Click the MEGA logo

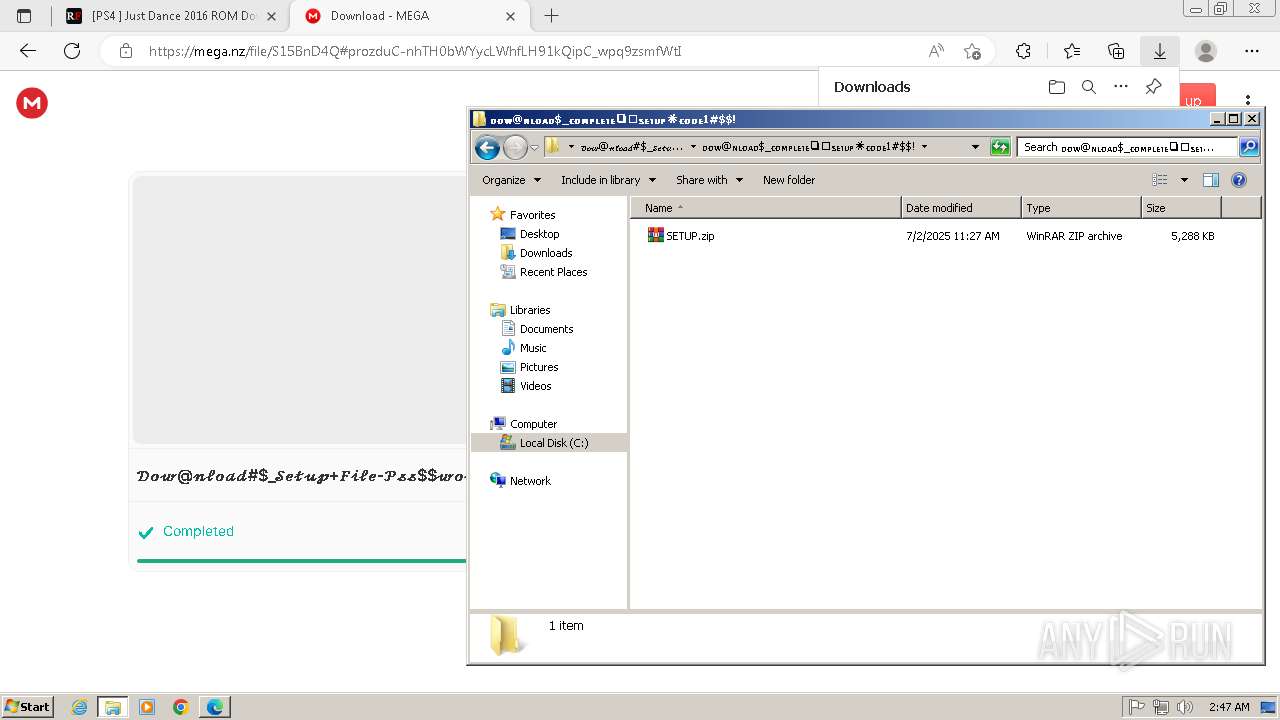[x=32, y=103]
